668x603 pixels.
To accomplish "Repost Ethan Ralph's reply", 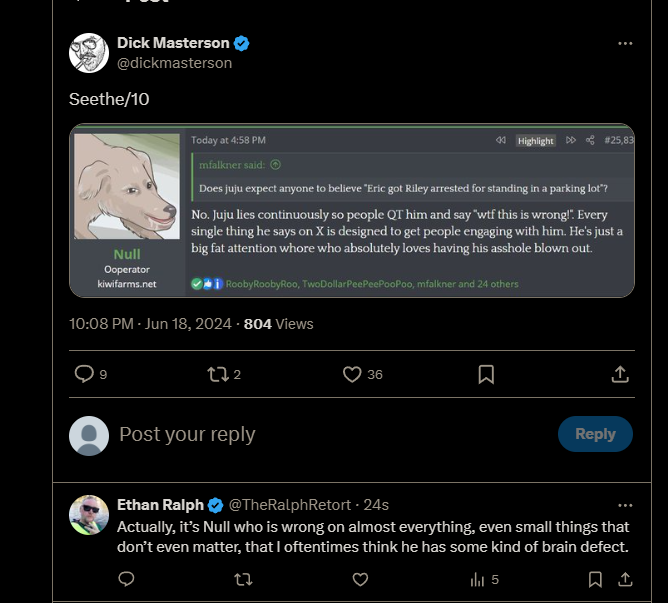I will pyautogui.click(x=242, y=579).
